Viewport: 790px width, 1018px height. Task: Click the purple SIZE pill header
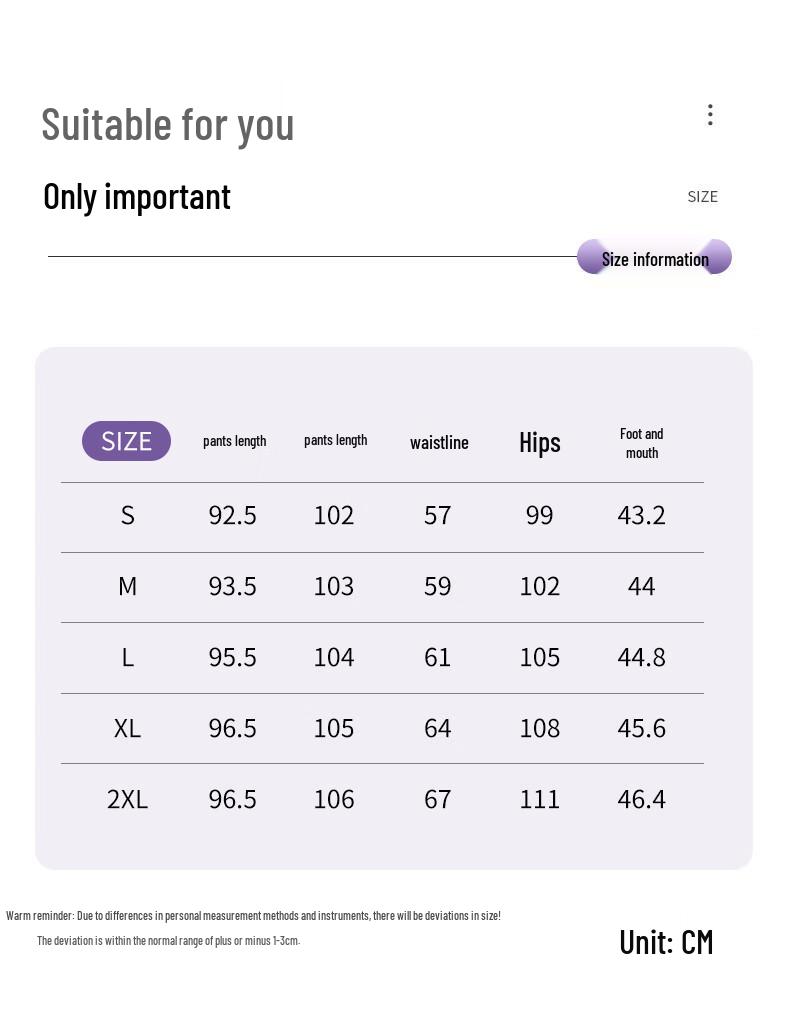[x=126, y=441]
